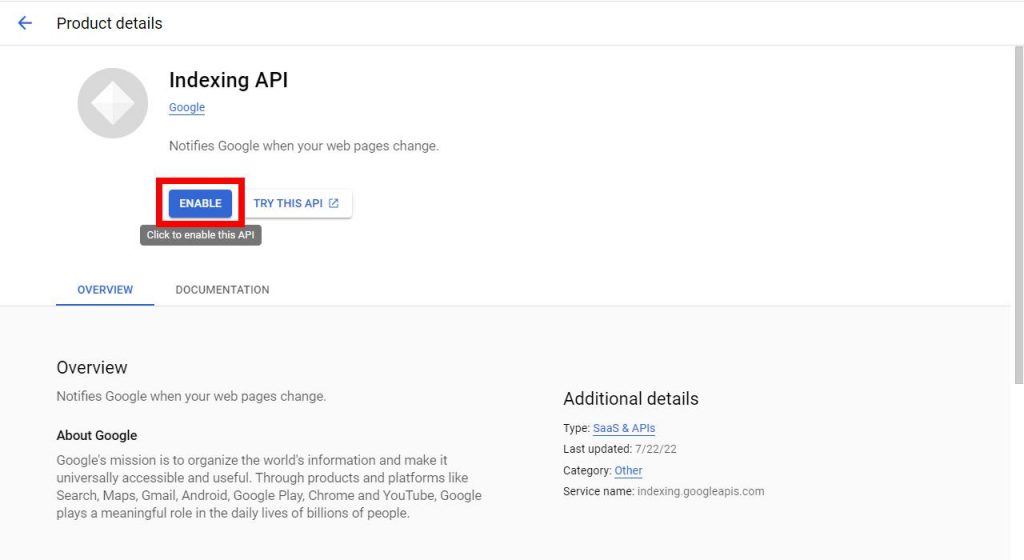The width and height of the screenshot is (1024, 560).
Task: Click the Overview section heading
Action: click(91, 367)
